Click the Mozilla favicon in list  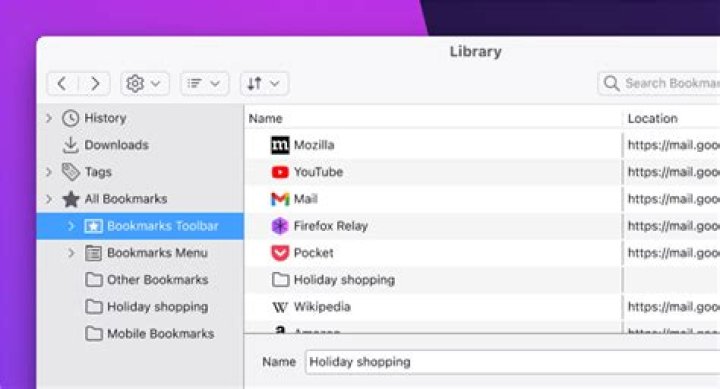280,145
